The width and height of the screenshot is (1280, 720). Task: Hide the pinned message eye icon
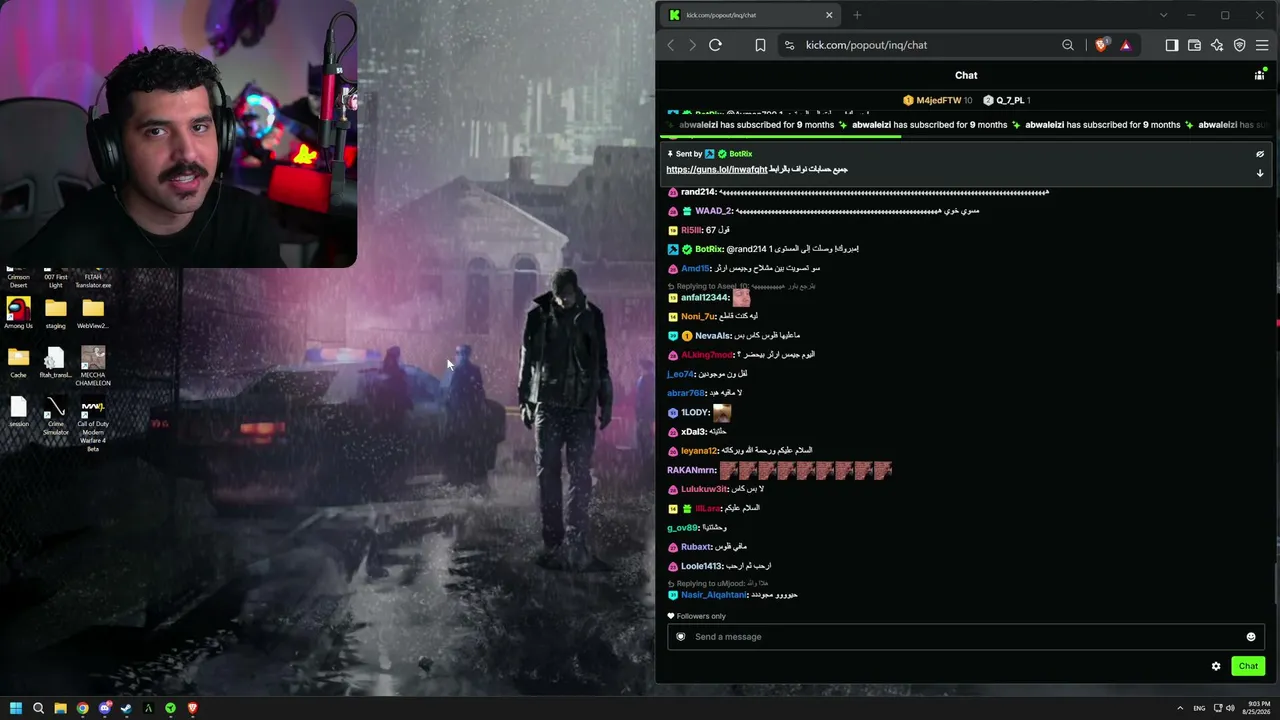(1260, 154)
